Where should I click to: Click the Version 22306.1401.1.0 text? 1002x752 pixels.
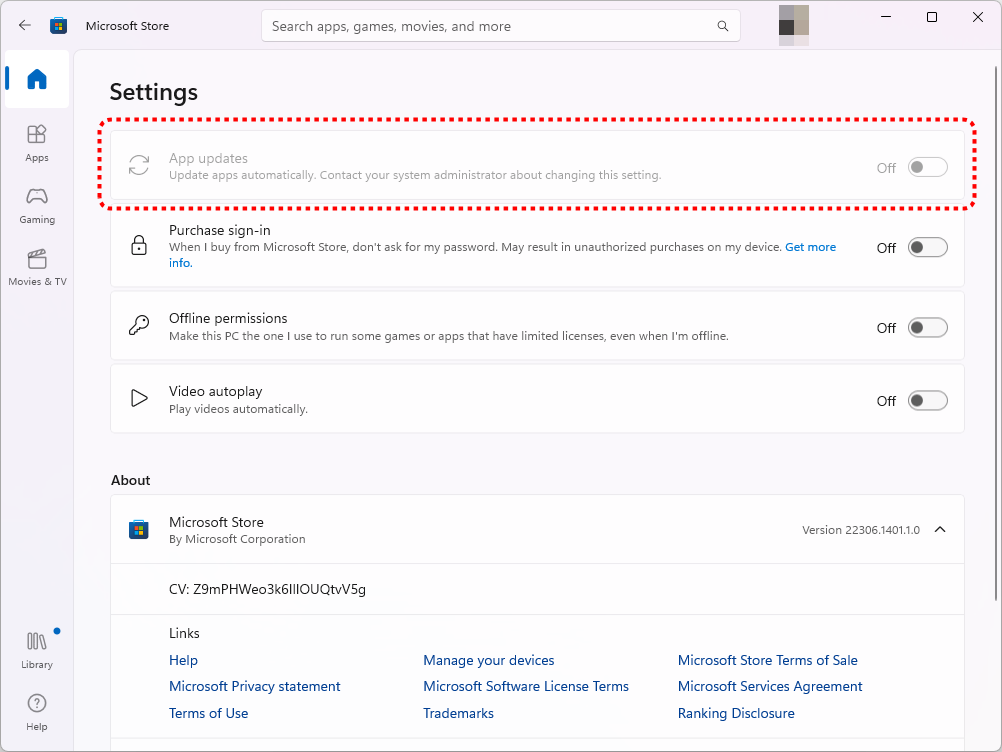point(861,530)
